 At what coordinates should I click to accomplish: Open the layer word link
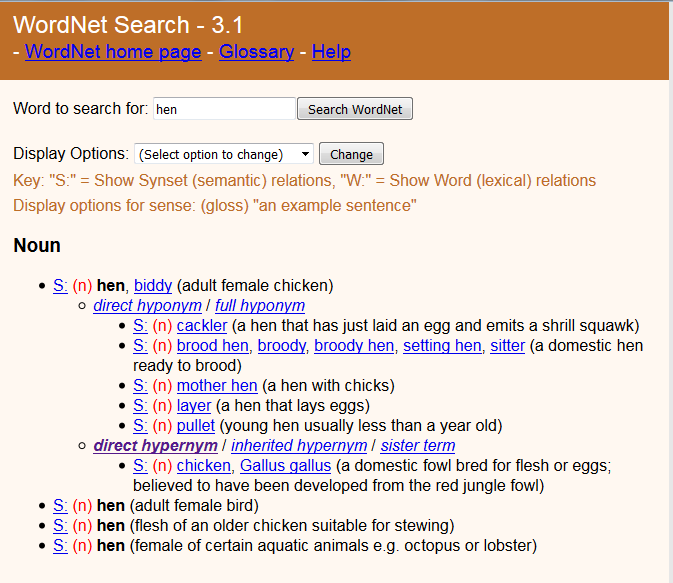[194, 406]
